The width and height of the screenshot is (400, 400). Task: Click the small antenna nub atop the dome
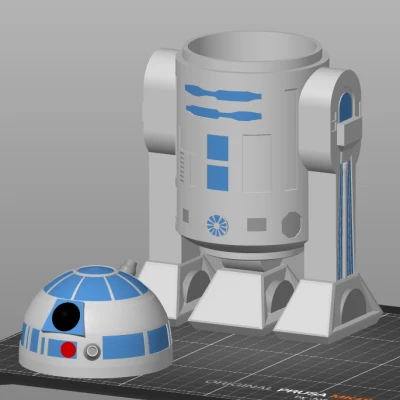point(129,267)
